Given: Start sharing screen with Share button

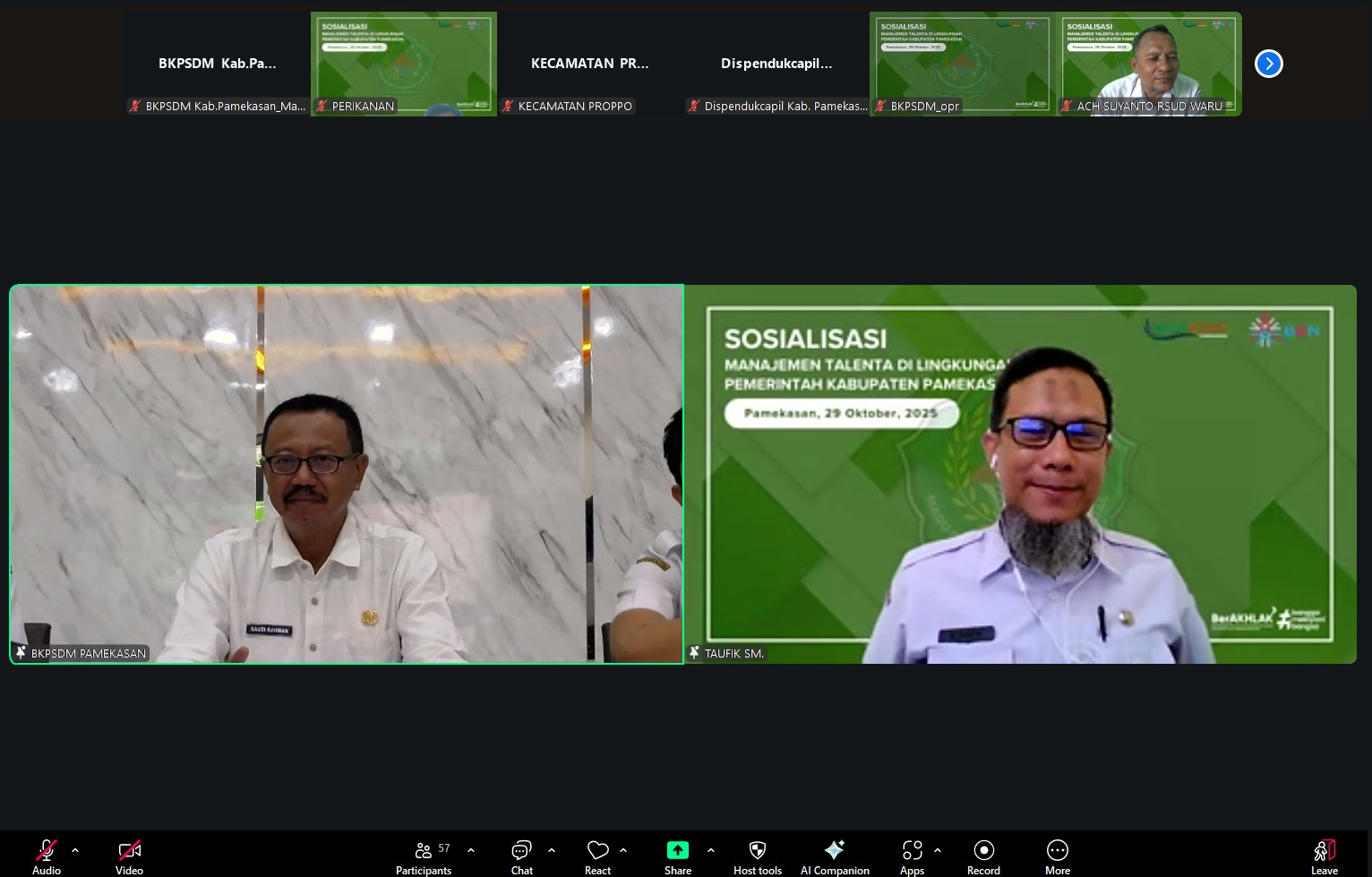Looking at the screenshot, I should (678, 856).
